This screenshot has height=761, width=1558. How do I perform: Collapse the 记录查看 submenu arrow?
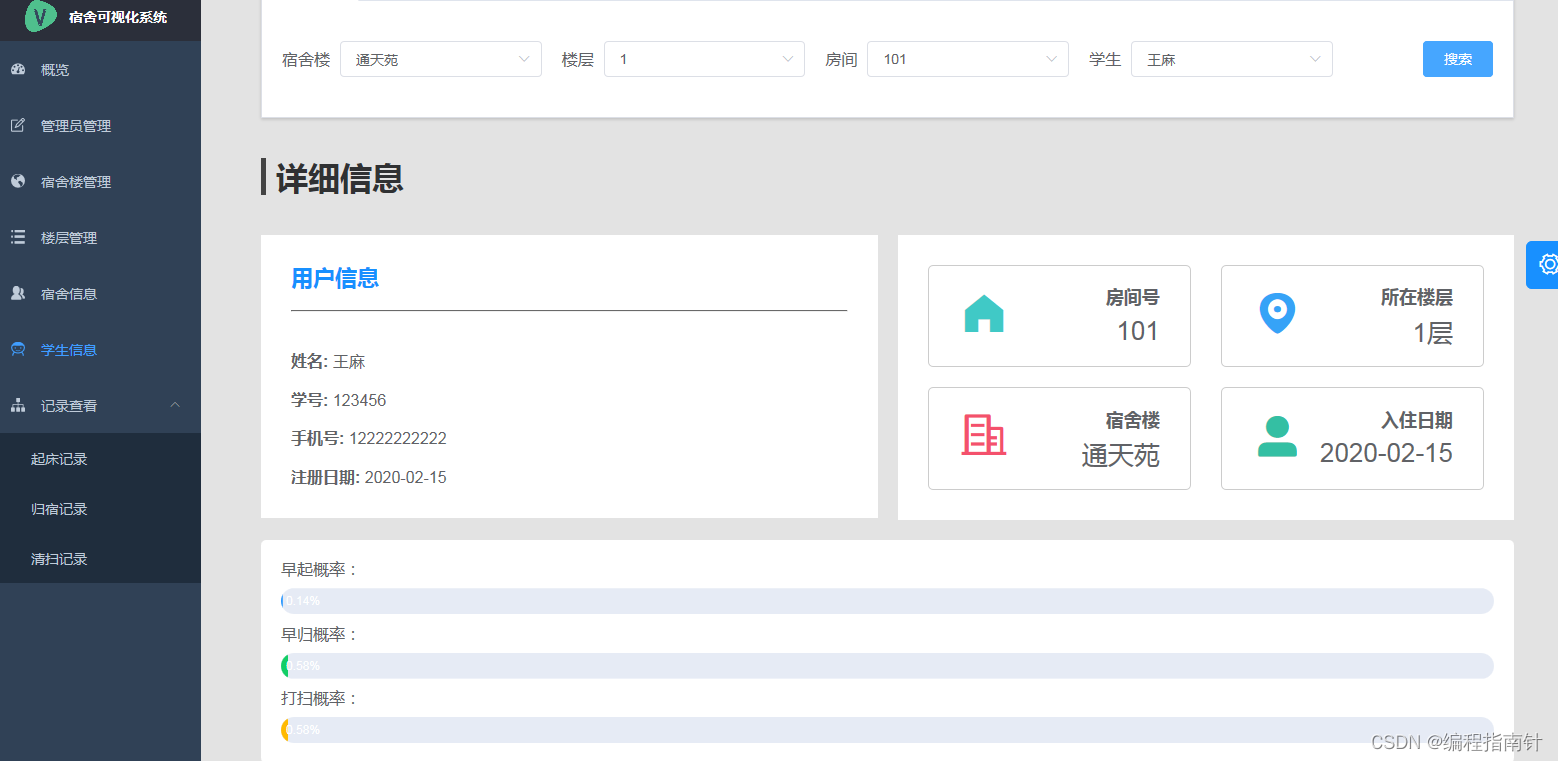pos(175,405)
